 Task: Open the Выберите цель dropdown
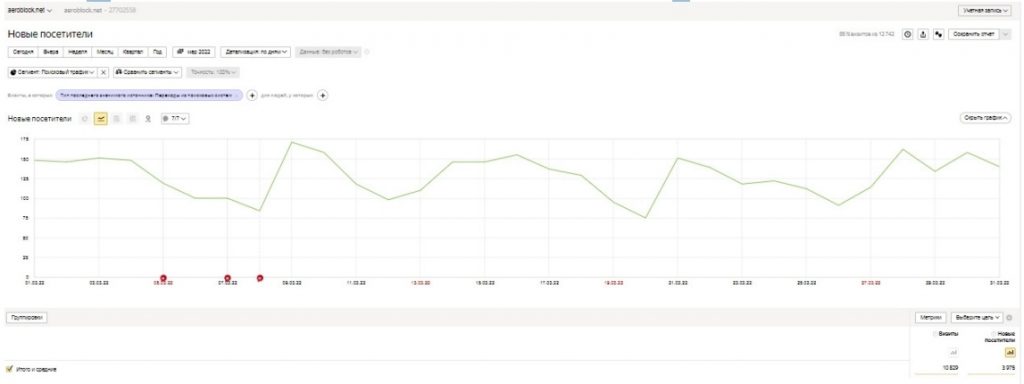click(x=976, y=317)
